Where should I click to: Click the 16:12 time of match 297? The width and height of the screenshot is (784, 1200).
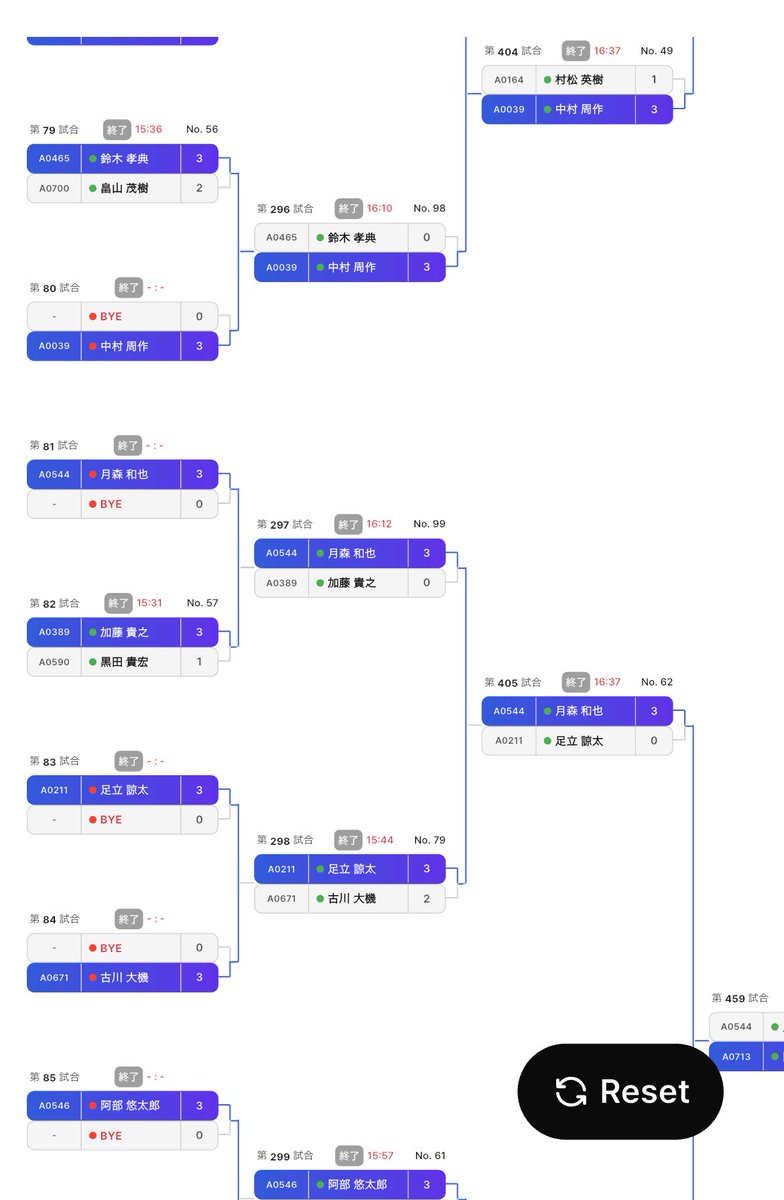click(379, 524)
